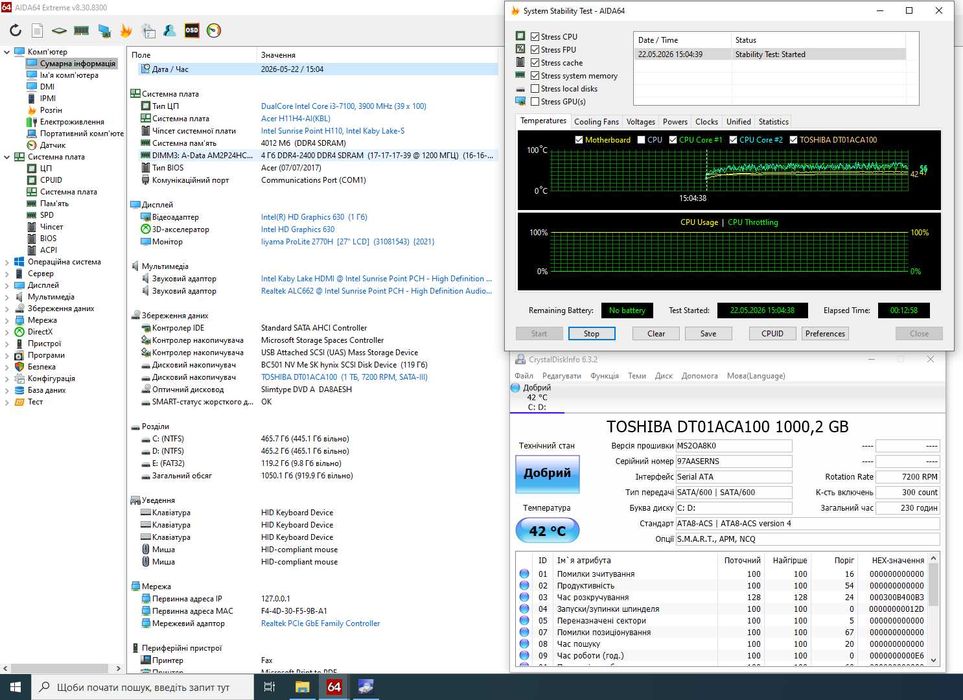Image resolution: width=963 pixels, height=700 pixels.
Task: Select IPMI tree node
Action: (47, 98)
